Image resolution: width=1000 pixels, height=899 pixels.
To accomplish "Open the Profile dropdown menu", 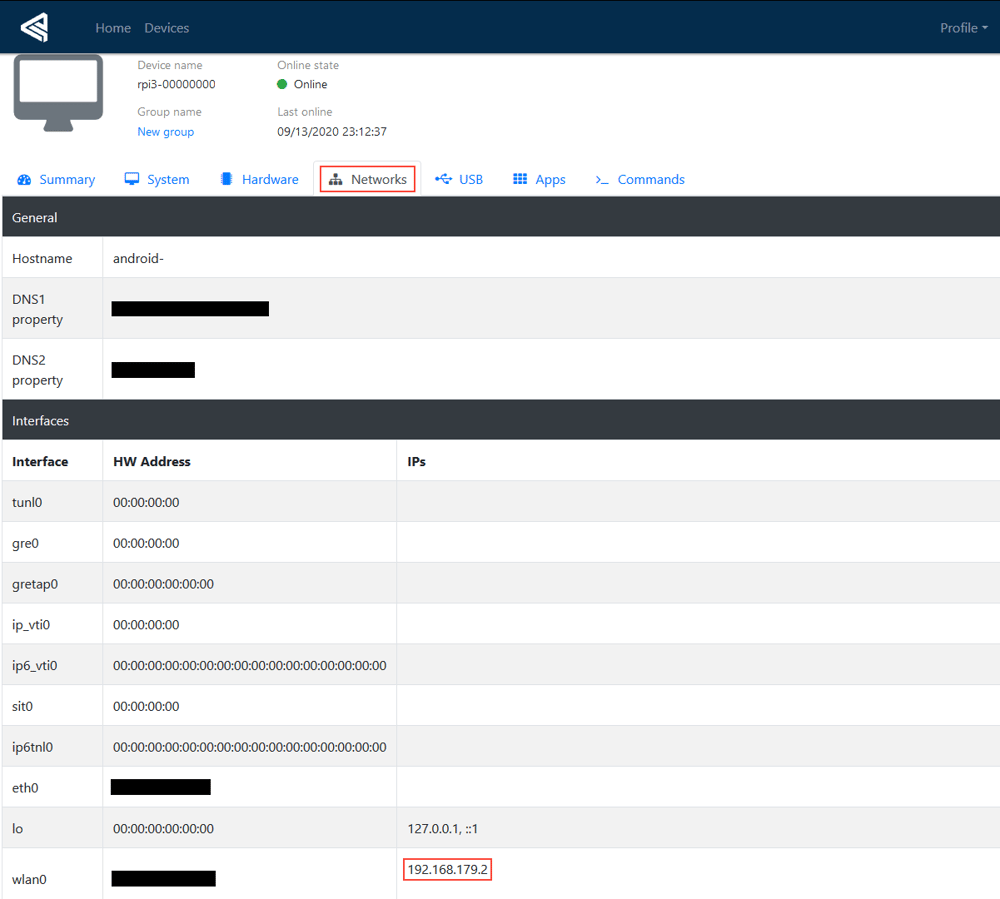I will (963, 28).
